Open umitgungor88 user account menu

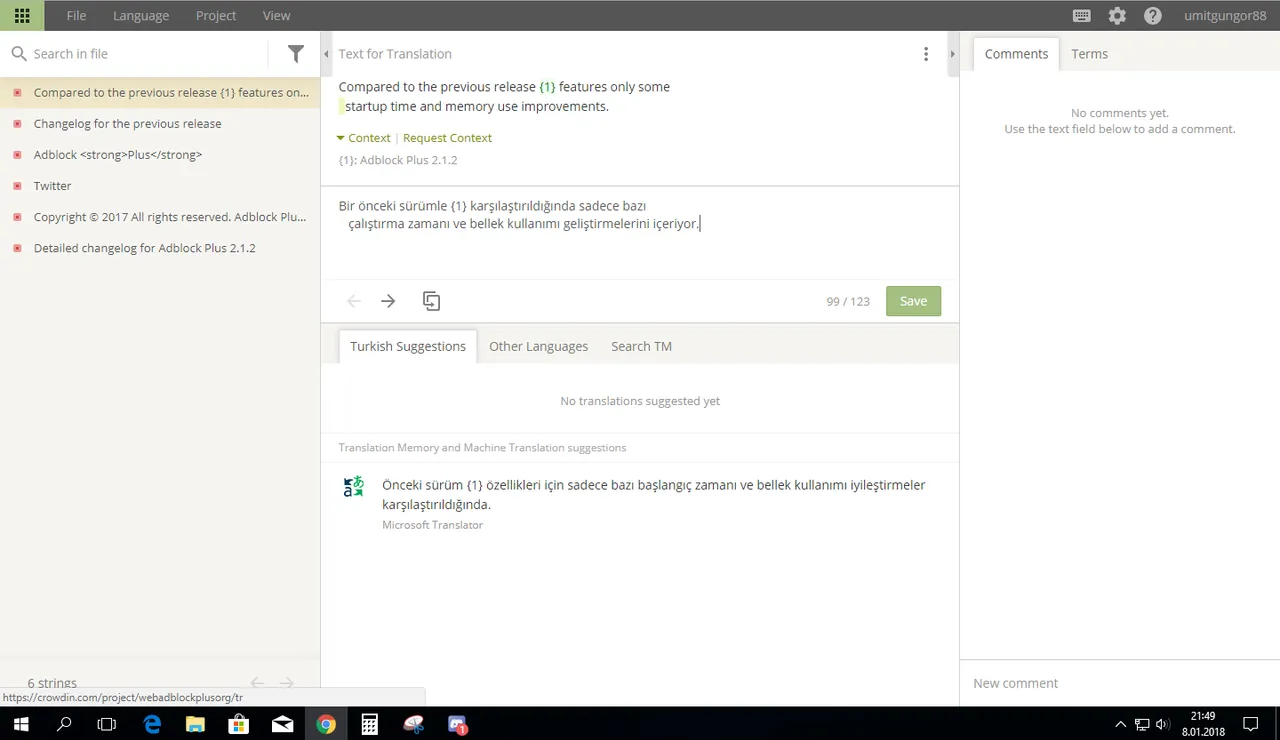[1224, 15]
